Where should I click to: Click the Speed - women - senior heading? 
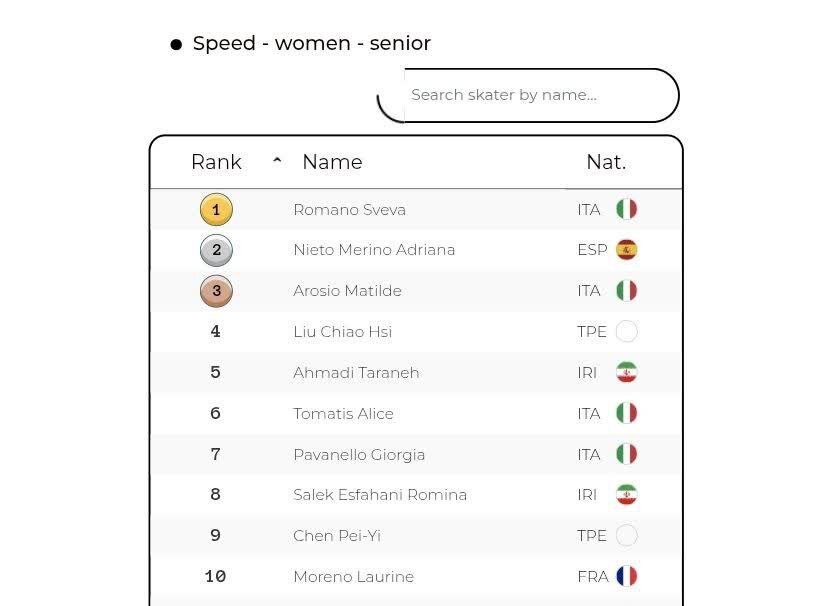pos(311,44)
